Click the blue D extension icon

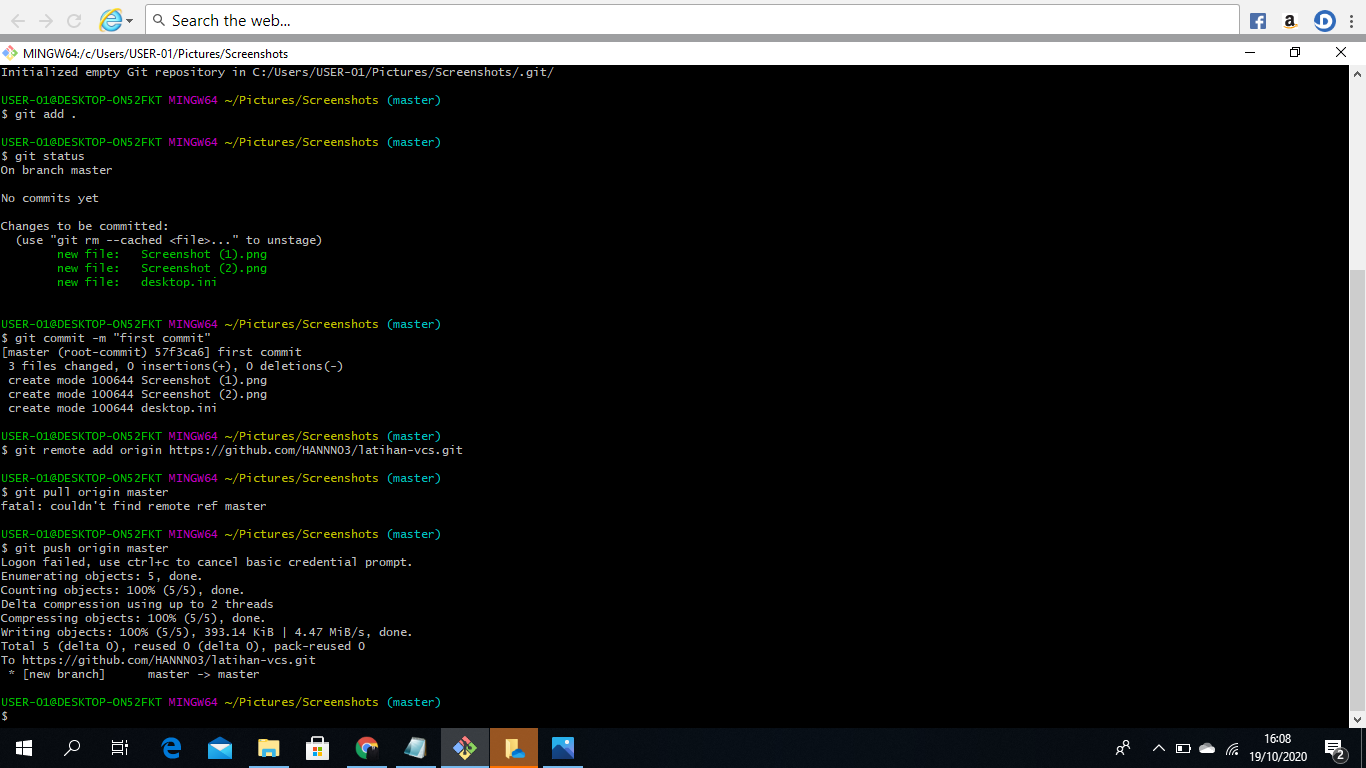(1324, 20)
